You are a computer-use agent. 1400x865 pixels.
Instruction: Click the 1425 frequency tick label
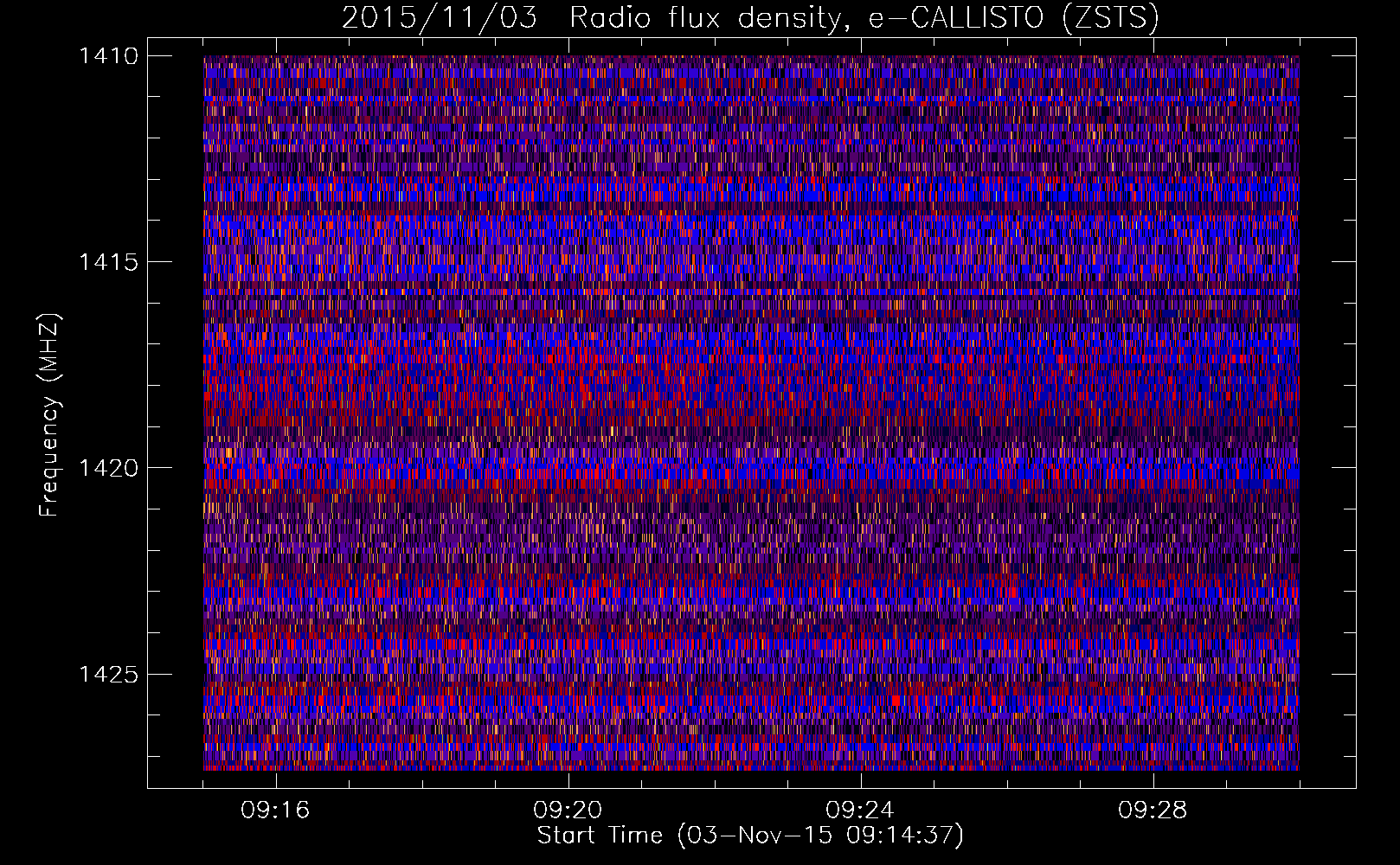[x=108, y=674]
